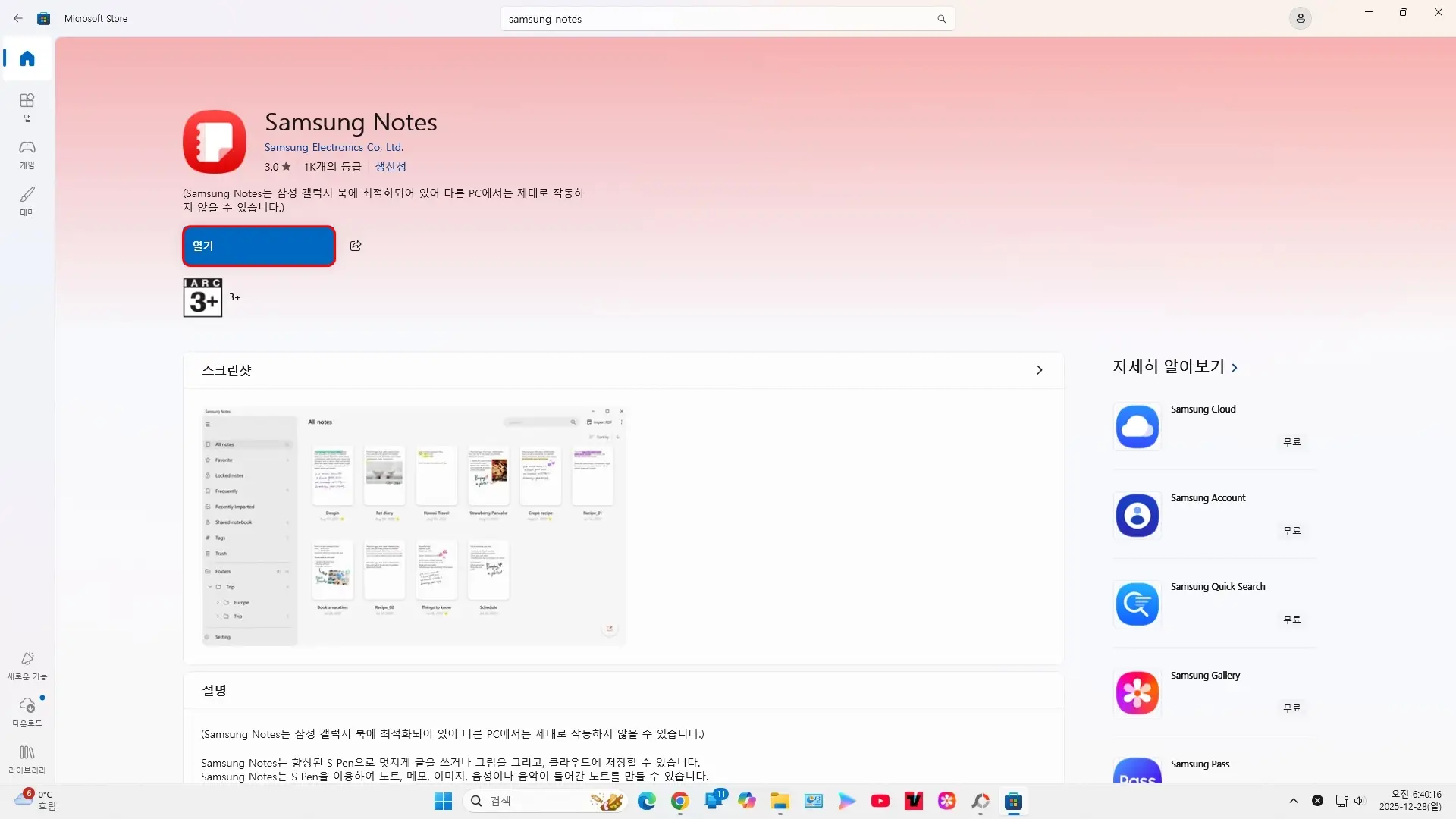The image size is (1456, 819).
Task: Open the 라이브러리 (Library) sidebar icon
Action: point(27,758)
